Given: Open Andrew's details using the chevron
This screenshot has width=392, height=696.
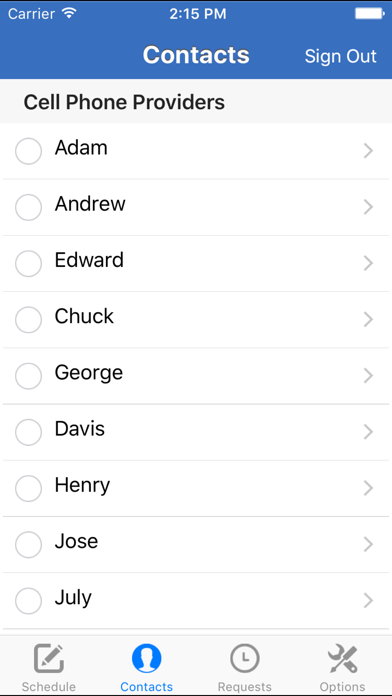Looking at the screenshot, I should 368,207.
